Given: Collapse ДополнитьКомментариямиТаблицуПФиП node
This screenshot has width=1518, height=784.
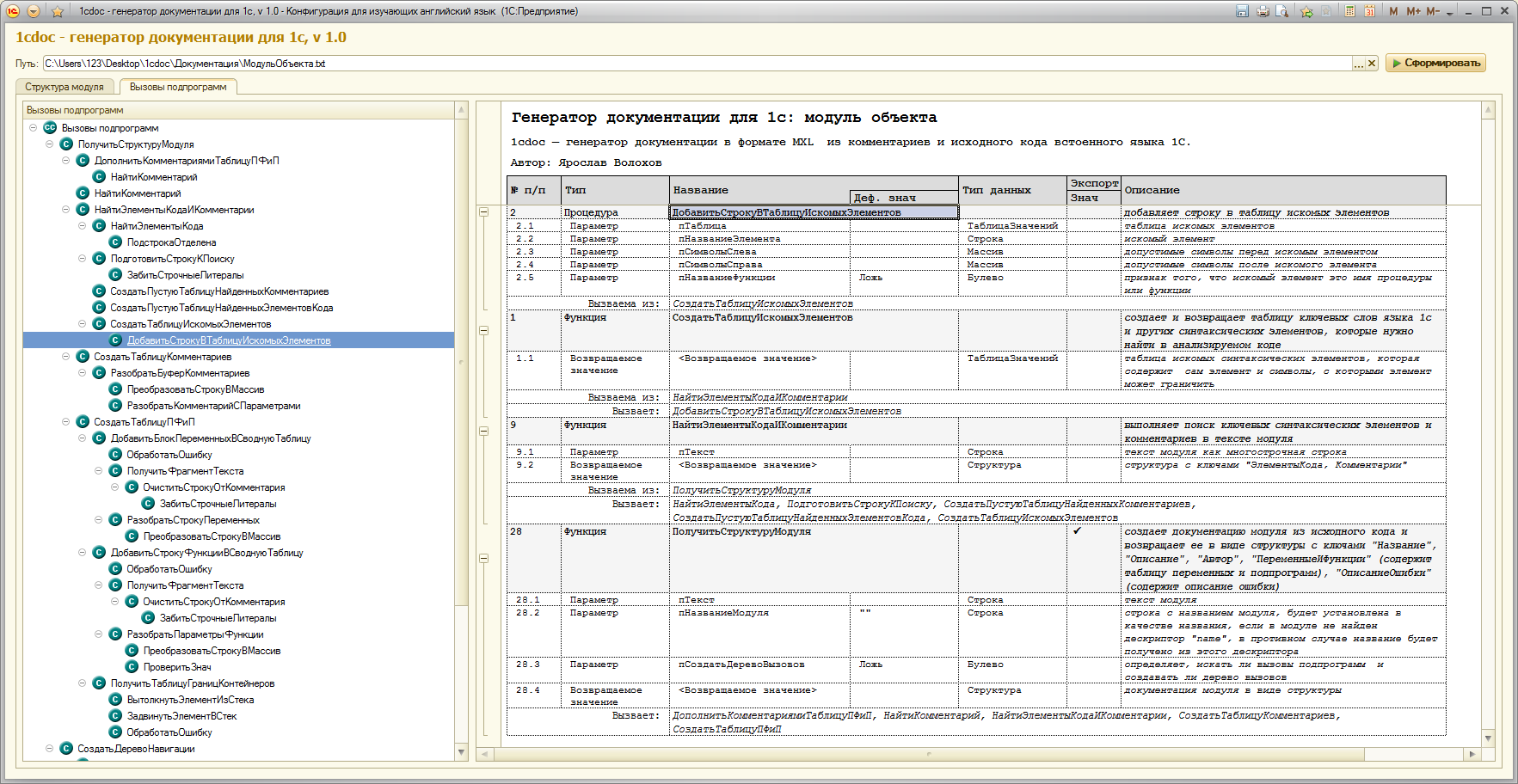Looking at the screenshot, I should pyautogui.click(x=66, y=161).
